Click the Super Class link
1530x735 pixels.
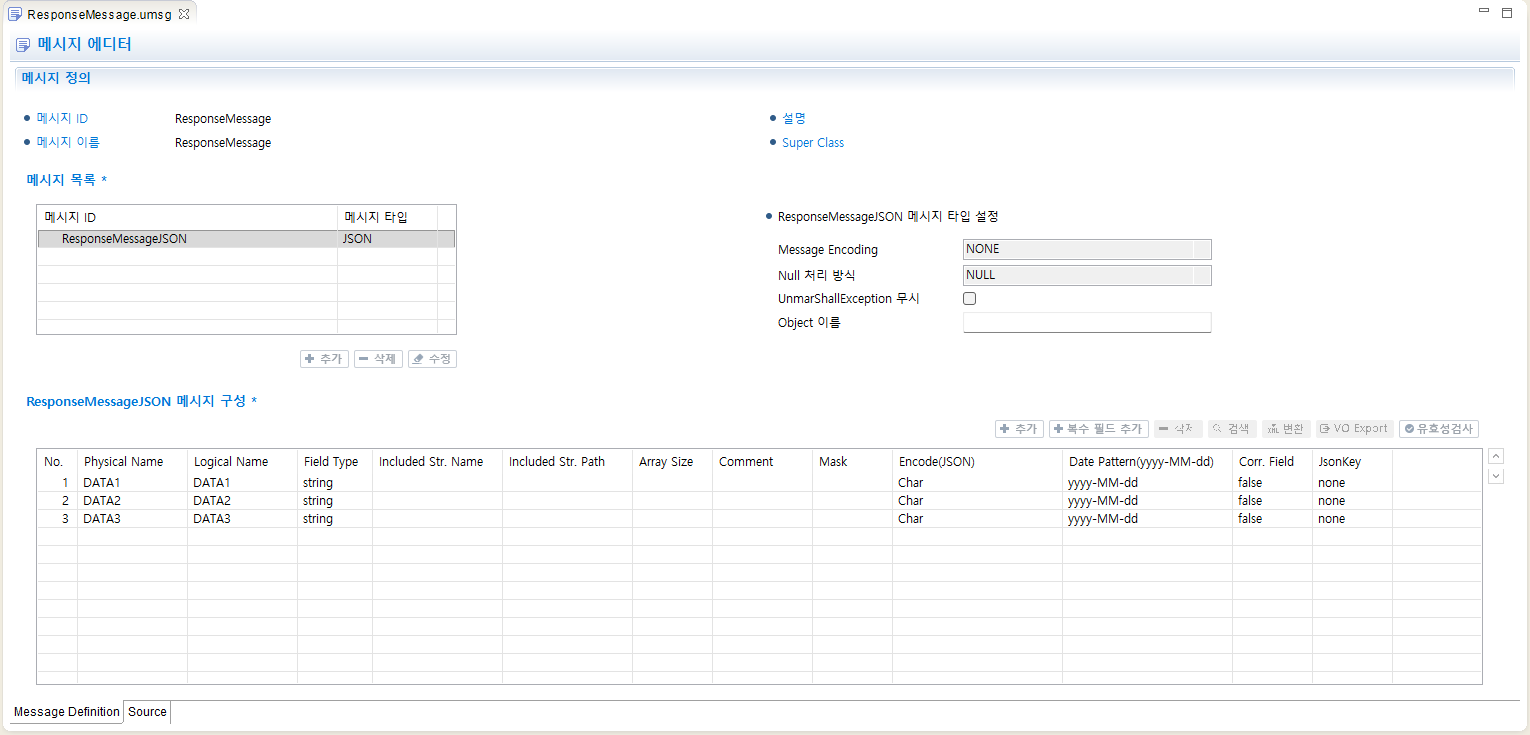[813, 142]
